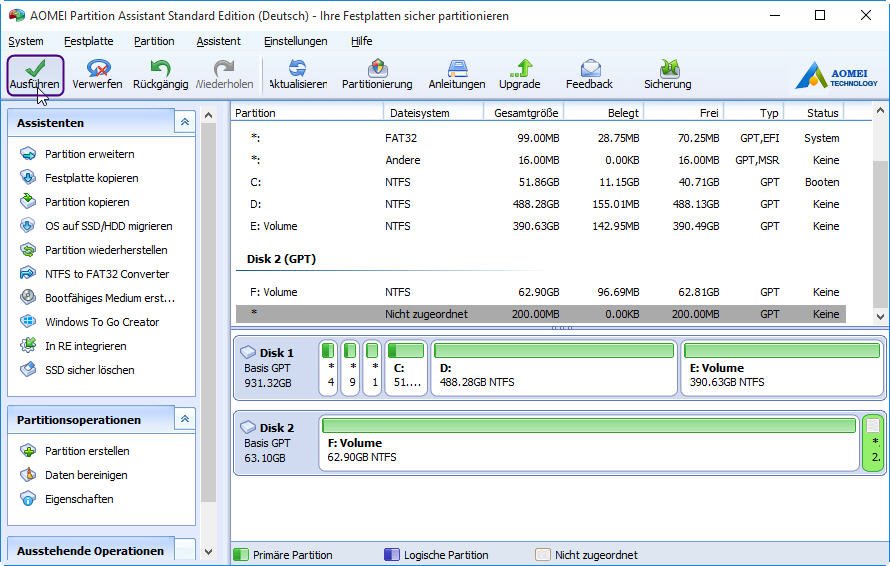
Task: Sort by Gesamtgröße column header
Action: click(x=523, y=113)
